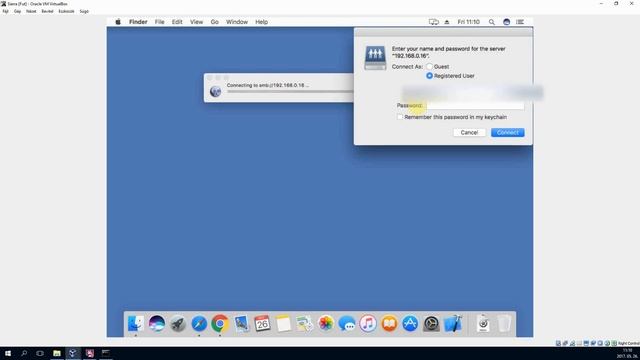Viewport: 640px width, 360px height.
Task: Open the last VirtualBox window menu
Action: tap(84, 11)
